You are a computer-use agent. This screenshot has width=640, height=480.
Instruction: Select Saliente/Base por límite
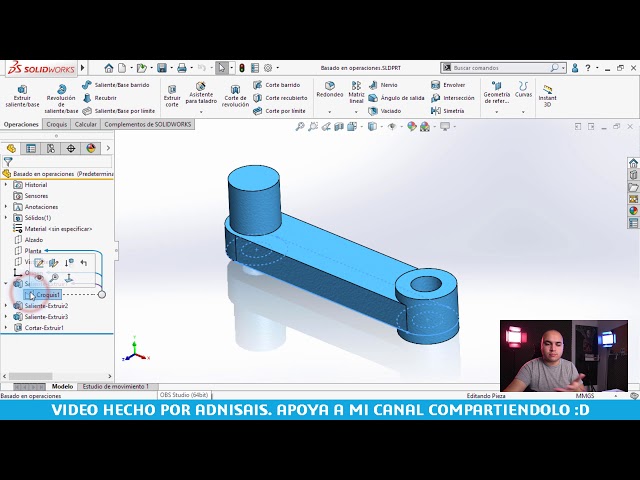(118, 111)
